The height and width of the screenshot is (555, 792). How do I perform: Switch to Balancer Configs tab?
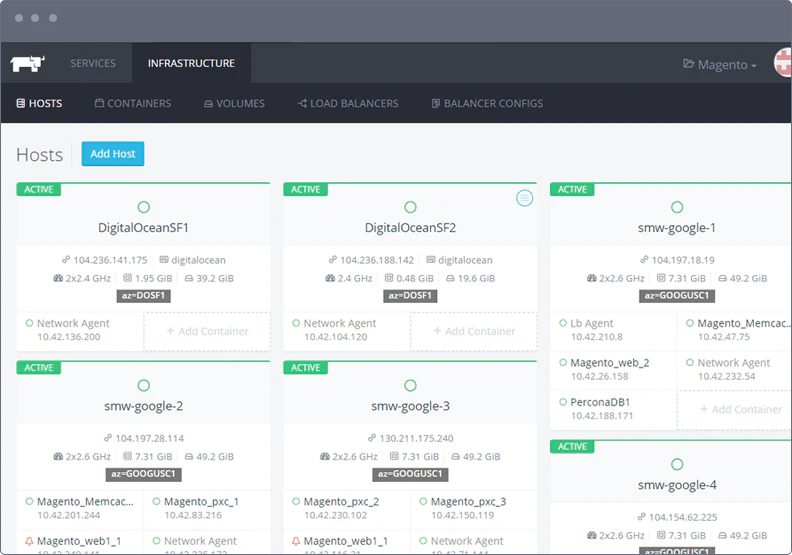(x=487, y=104)
